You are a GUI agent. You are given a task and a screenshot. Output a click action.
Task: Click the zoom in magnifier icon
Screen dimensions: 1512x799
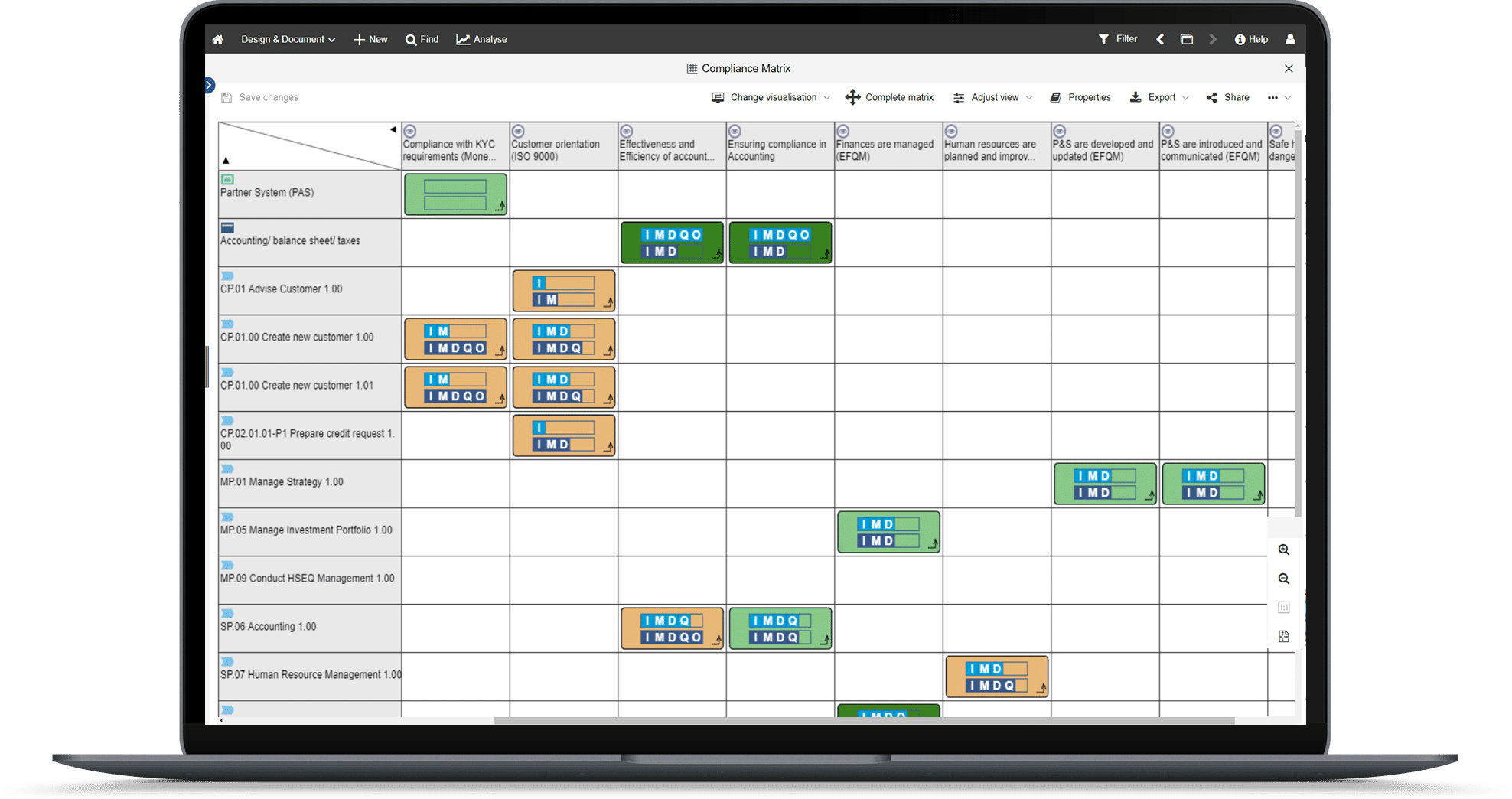(1284, 550)
